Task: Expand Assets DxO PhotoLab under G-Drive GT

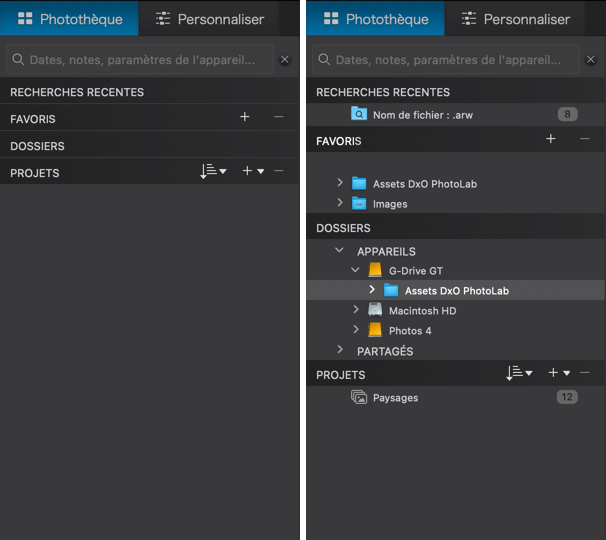Action: pos(372,289)
